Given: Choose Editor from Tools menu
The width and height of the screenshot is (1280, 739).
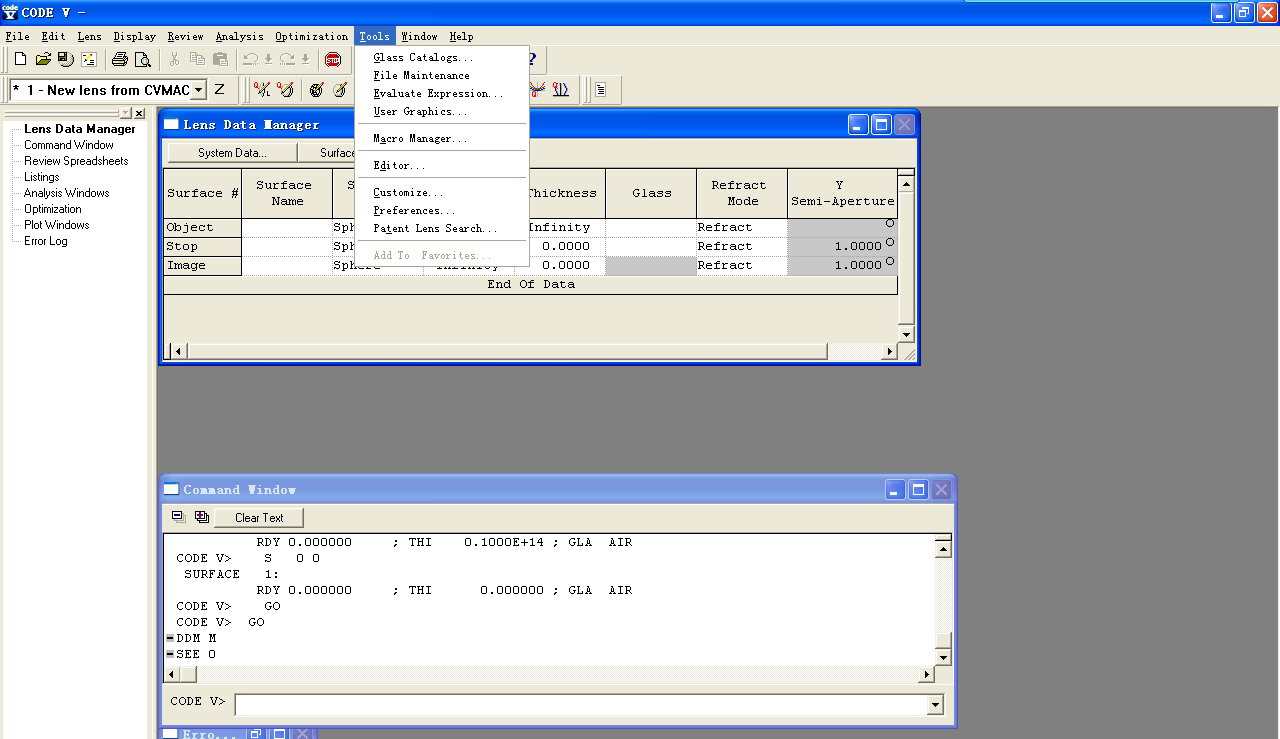Looking at the screenshot, I should click(399, 166).
